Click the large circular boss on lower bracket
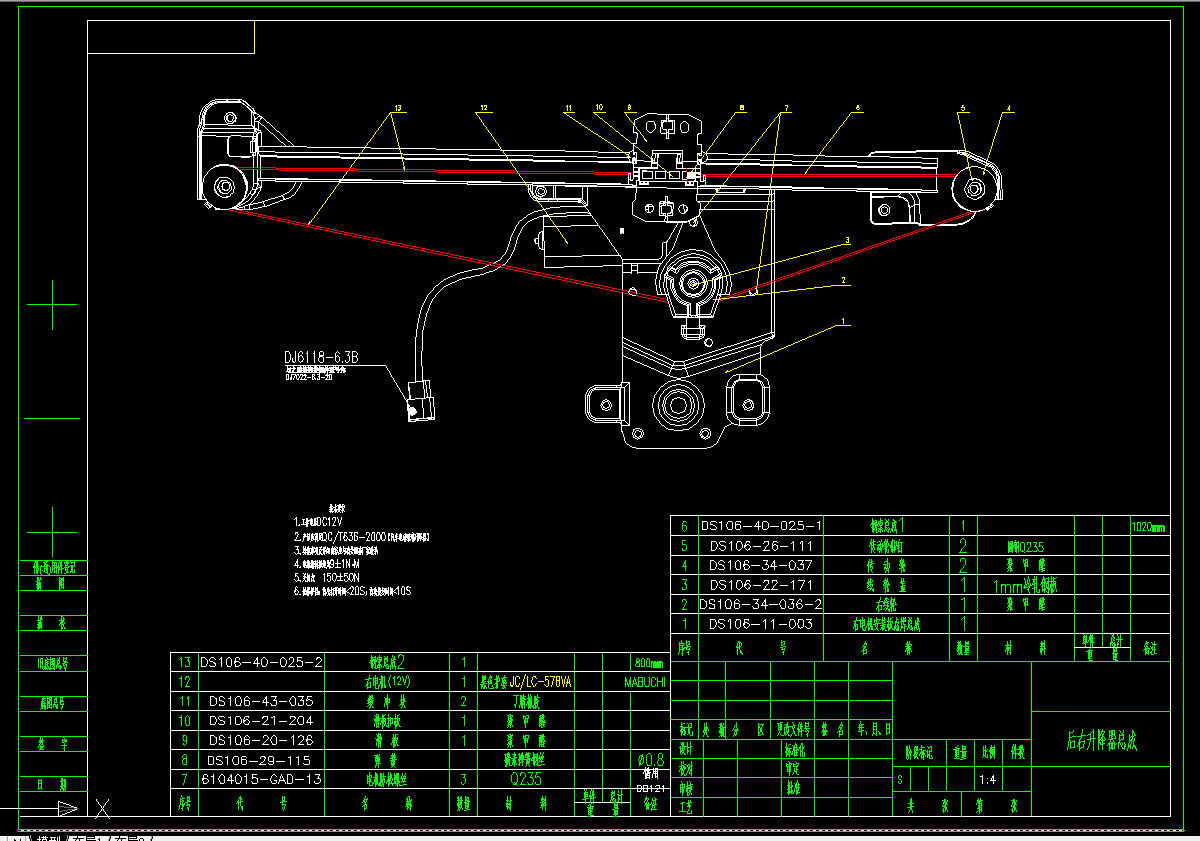The image size is (1200, 841). (677, 405)
